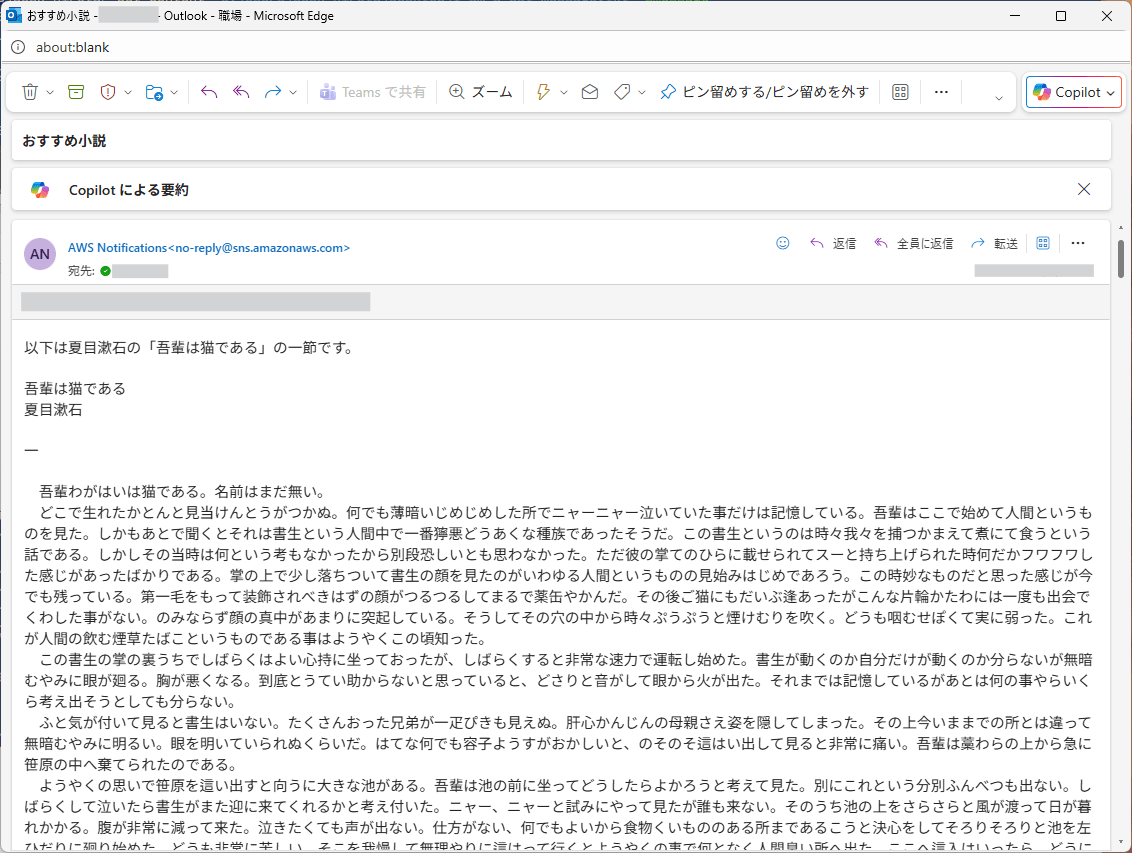
Task: Click the Quick Steps lightning bolt icon
Action: click(544, 92)
